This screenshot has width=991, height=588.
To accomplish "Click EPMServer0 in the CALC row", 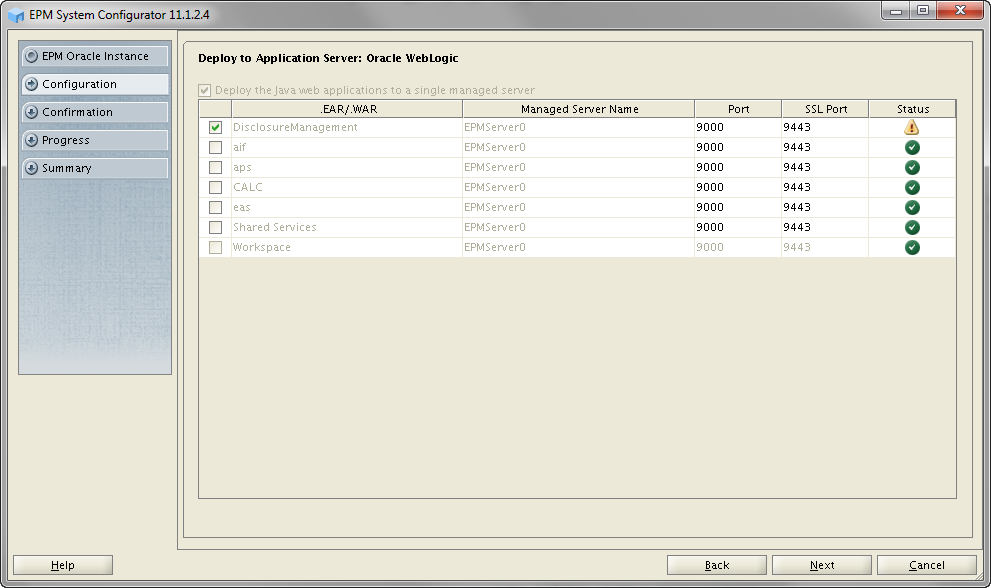I will pyautogui.click(x=495, y=187).
